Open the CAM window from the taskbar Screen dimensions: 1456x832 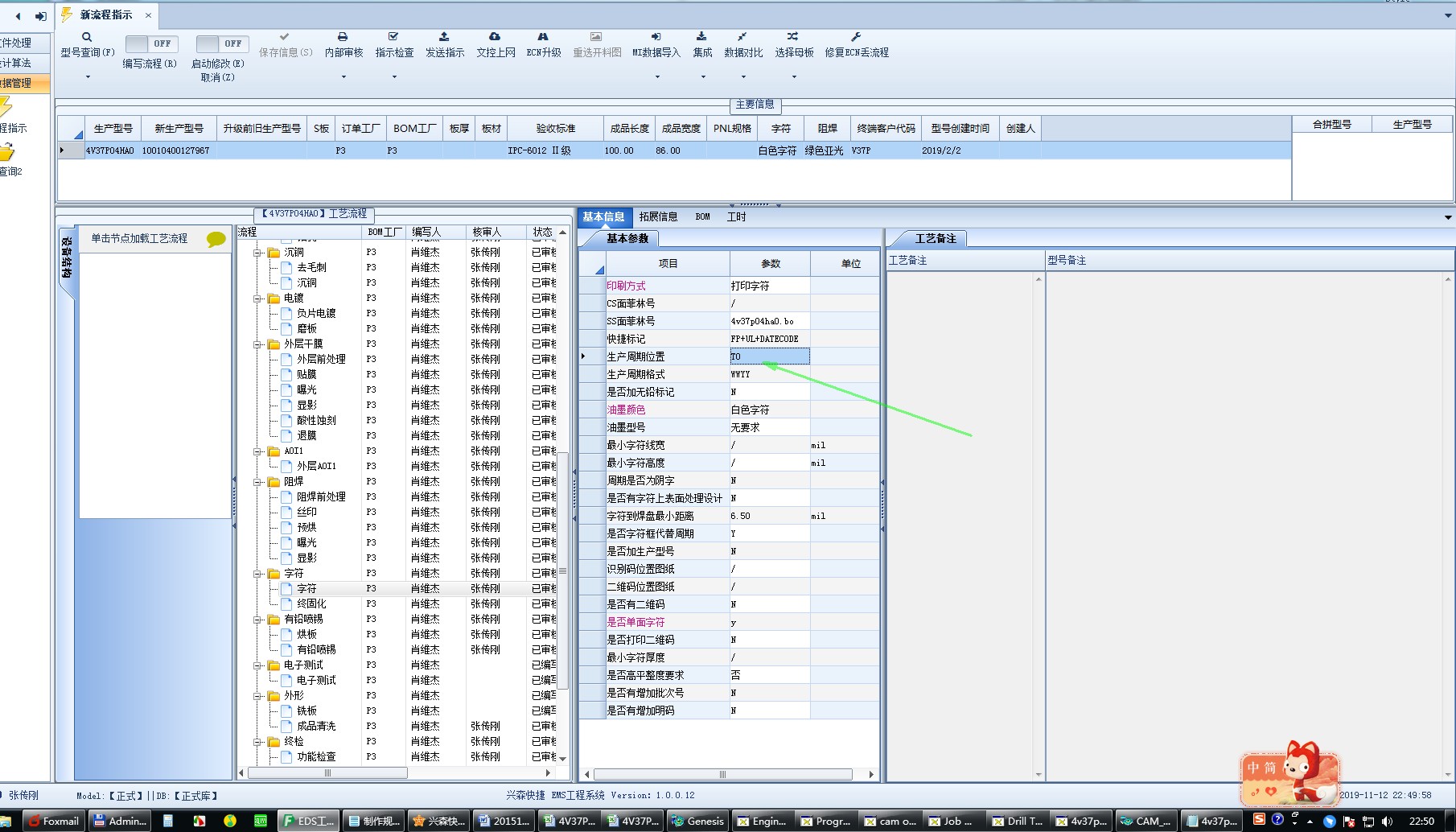pos(1147,821)
